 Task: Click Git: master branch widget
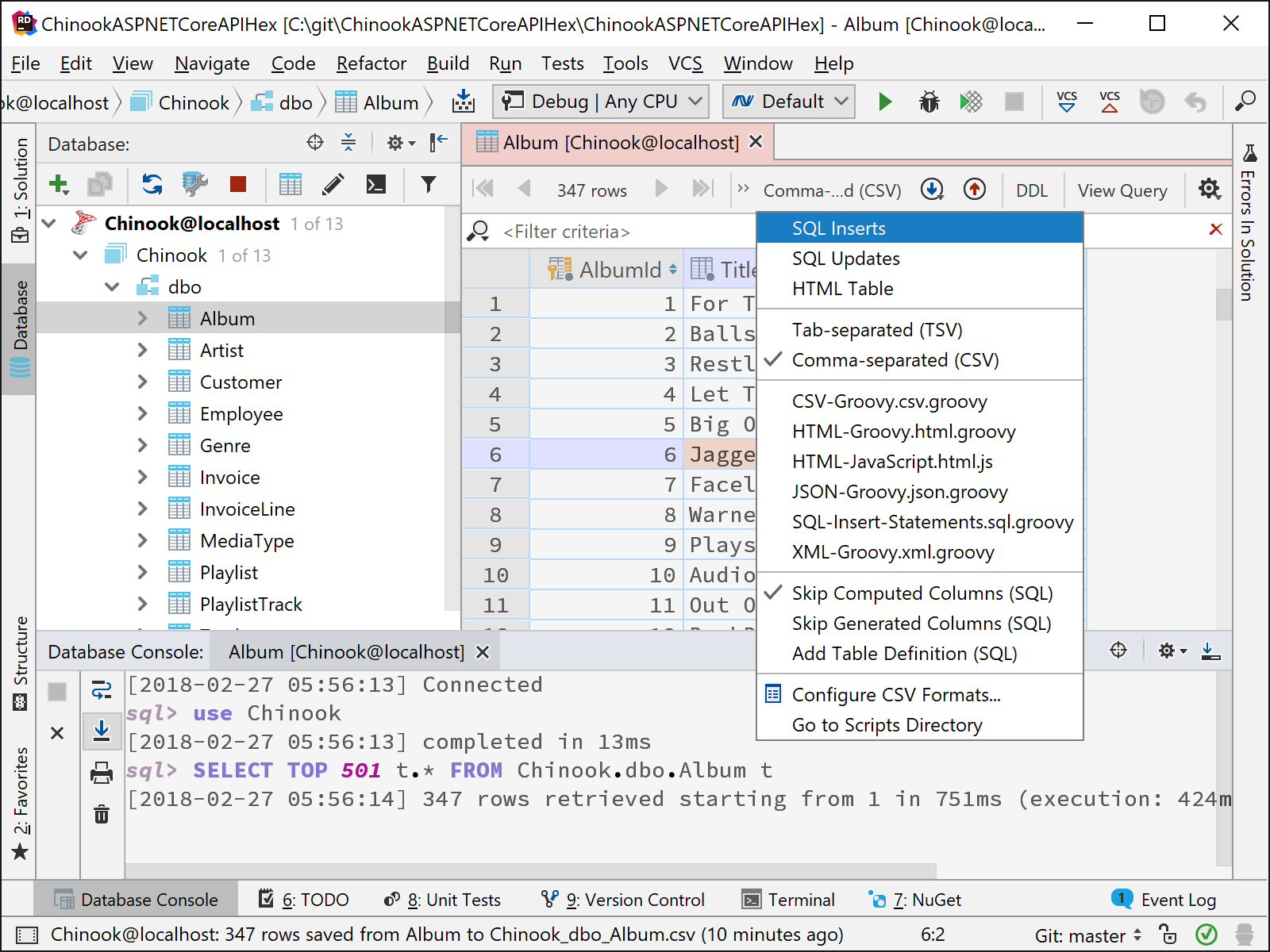[1088, 935]
